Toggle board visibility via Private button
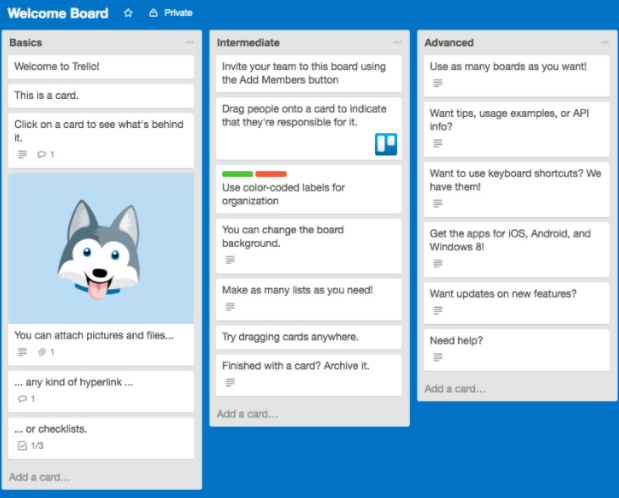The image size is (619, 498). point(170,13)
